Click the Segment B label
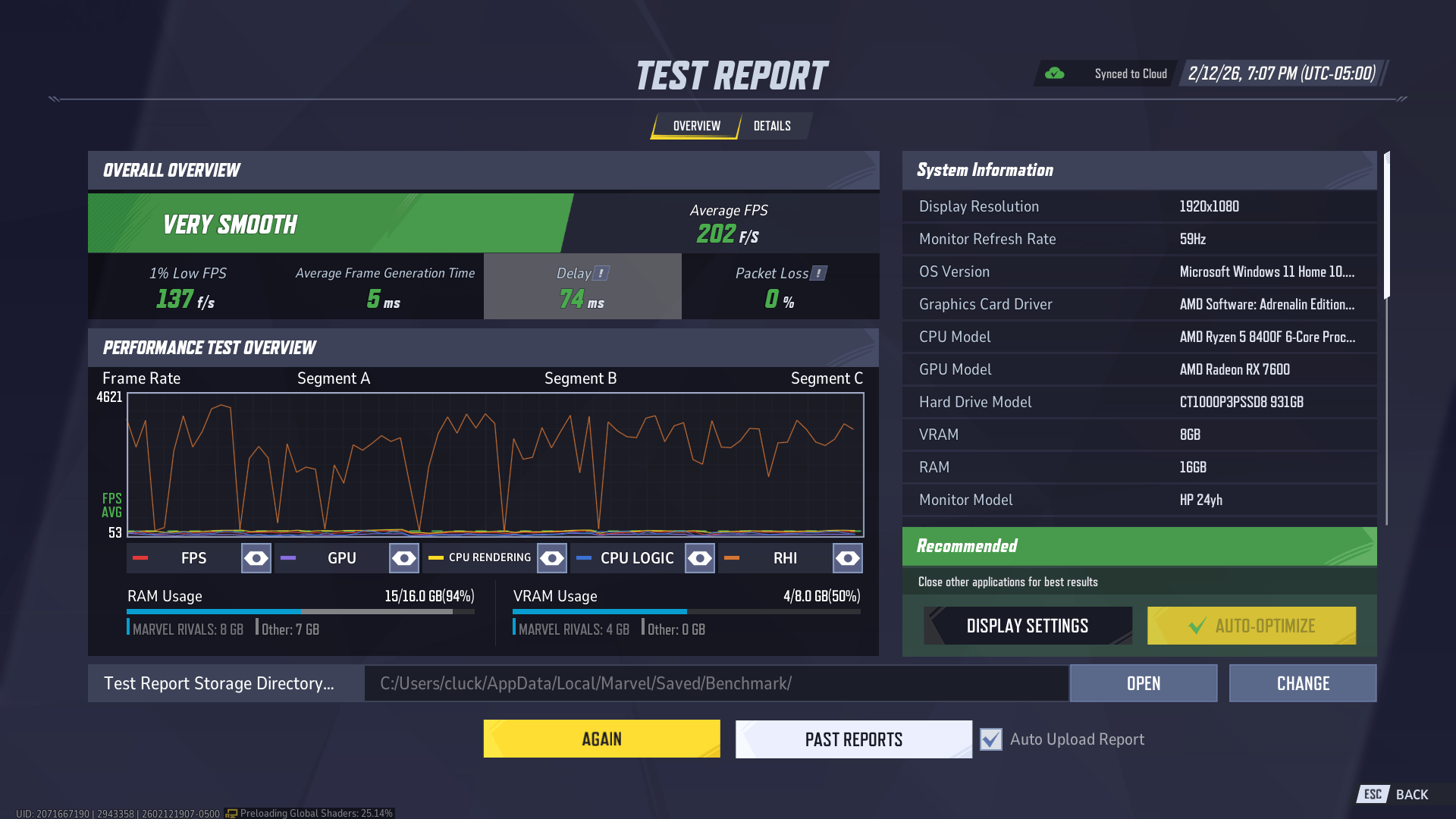This screenshot has height=819, width=1456. (x=580, y=378)
